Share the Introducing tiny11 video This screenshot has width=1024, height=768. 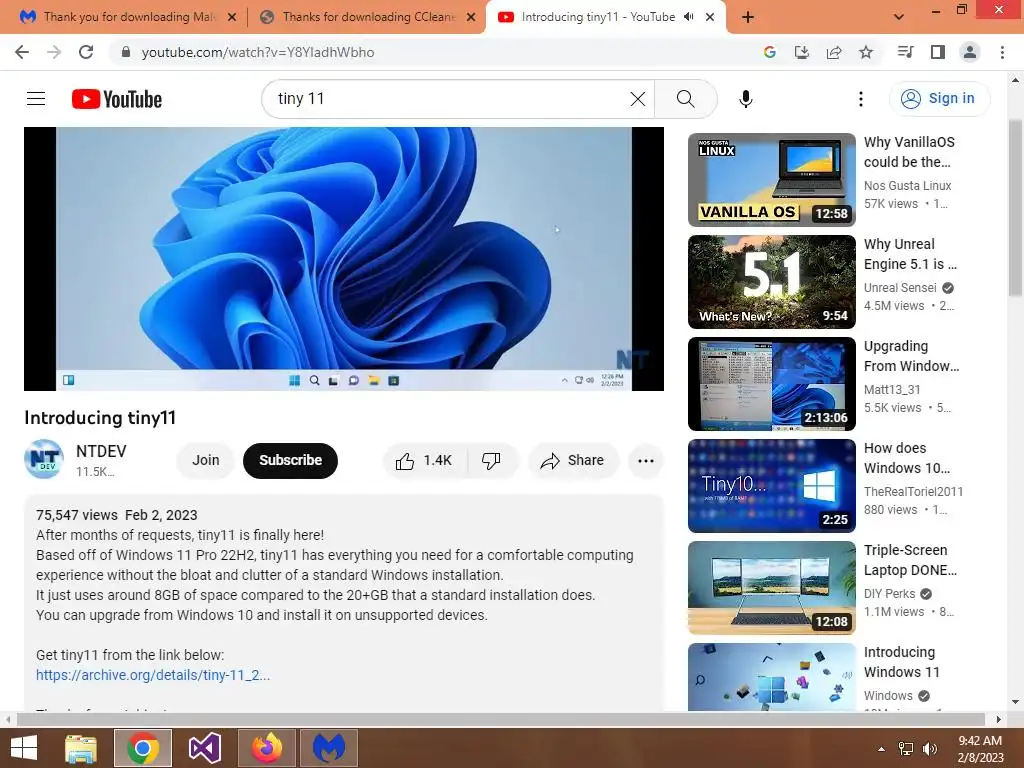572,460
